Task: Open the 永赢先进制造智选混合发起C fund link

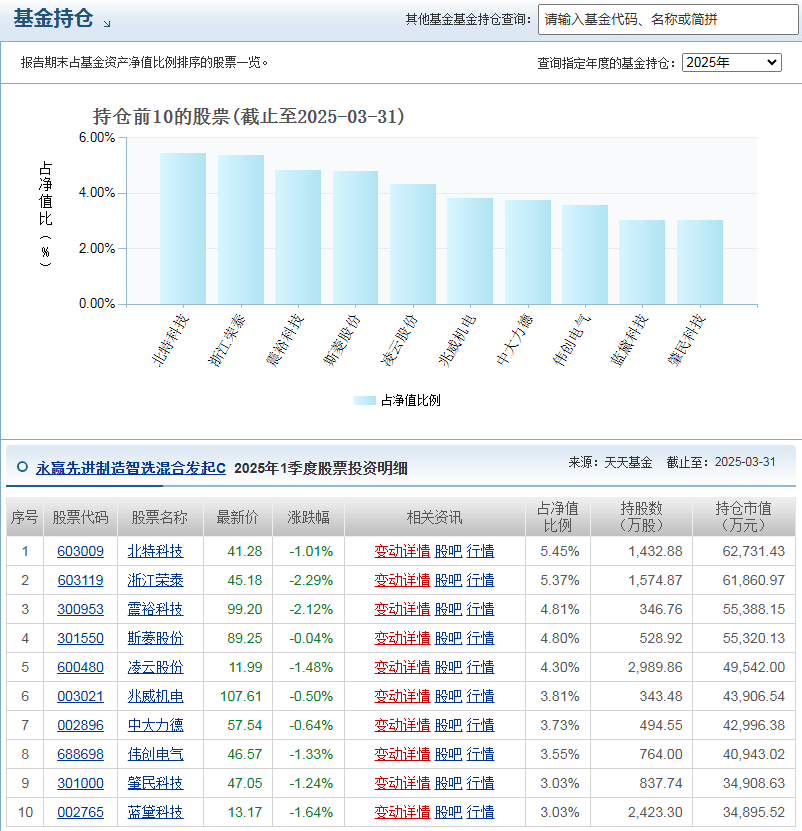Action: click(131, 468)
